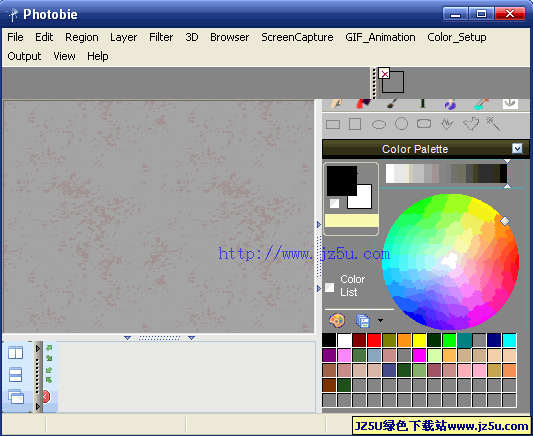Toggle the Color List checkbox
533x436 pixels.
[329, 287]
